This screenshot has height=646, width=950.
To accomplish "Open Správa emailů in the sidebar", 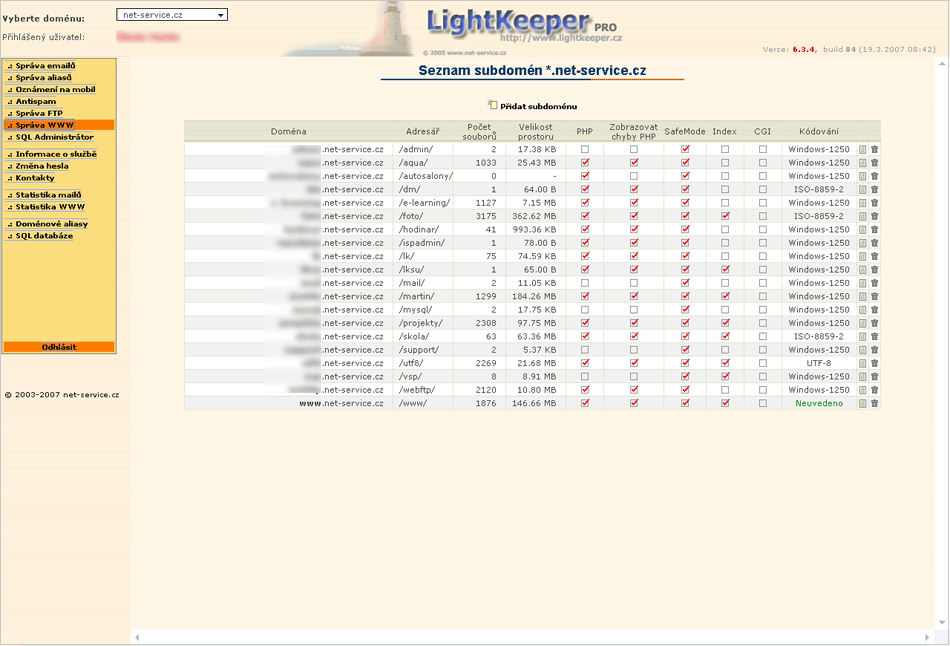I will [x=45, y=65].
